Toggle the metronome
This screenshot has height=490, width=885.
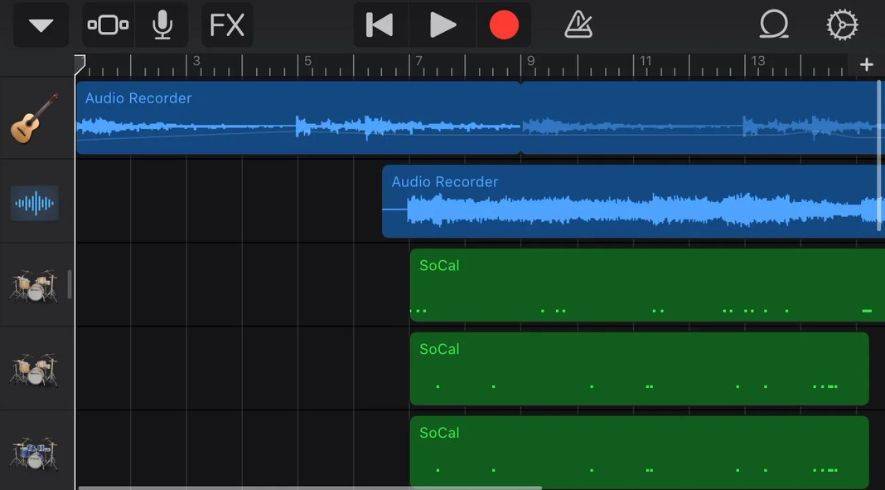[x=579, y=25]
